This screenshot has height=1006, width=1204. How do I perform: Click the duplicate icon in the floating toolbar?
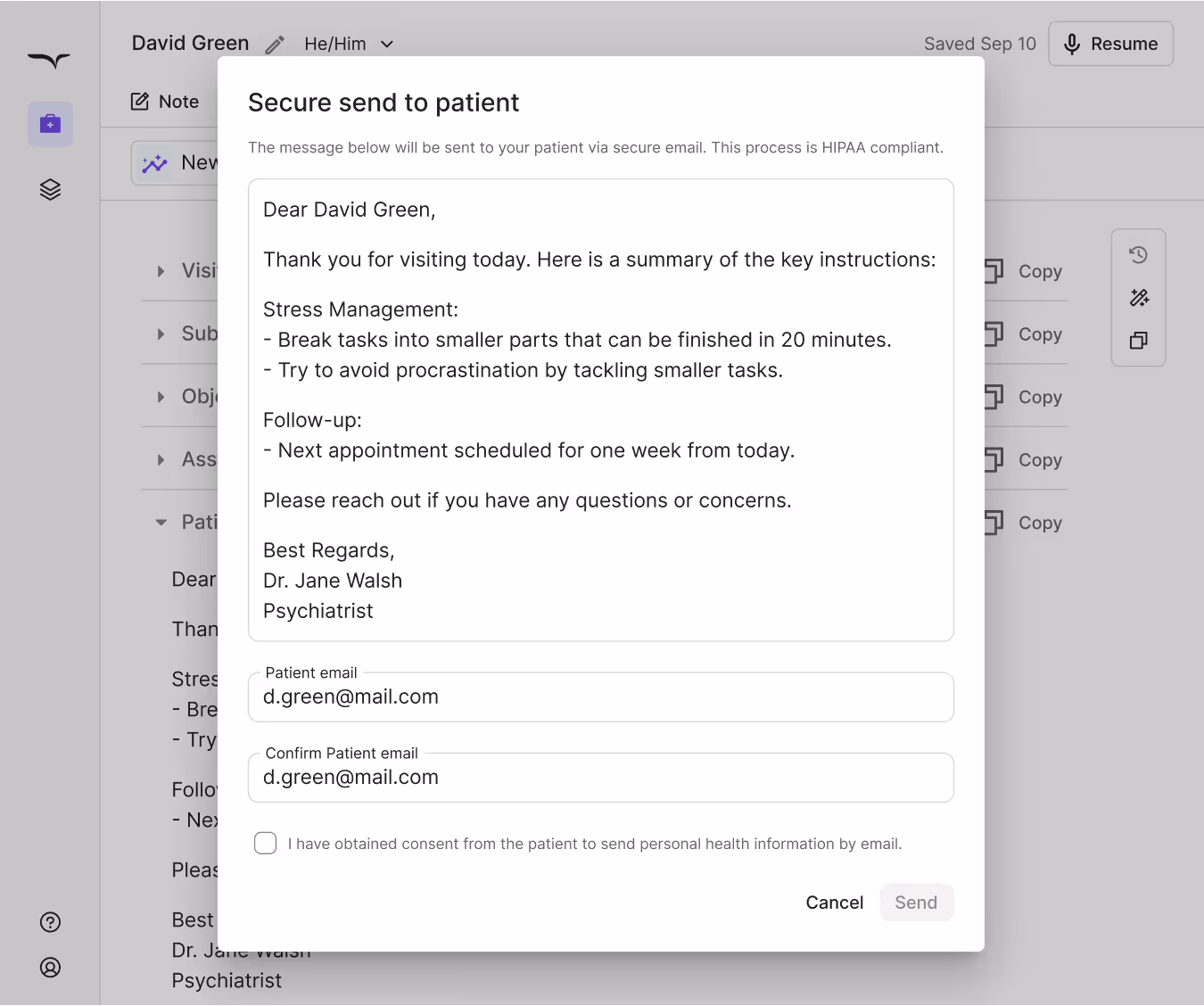(1138, 341)
